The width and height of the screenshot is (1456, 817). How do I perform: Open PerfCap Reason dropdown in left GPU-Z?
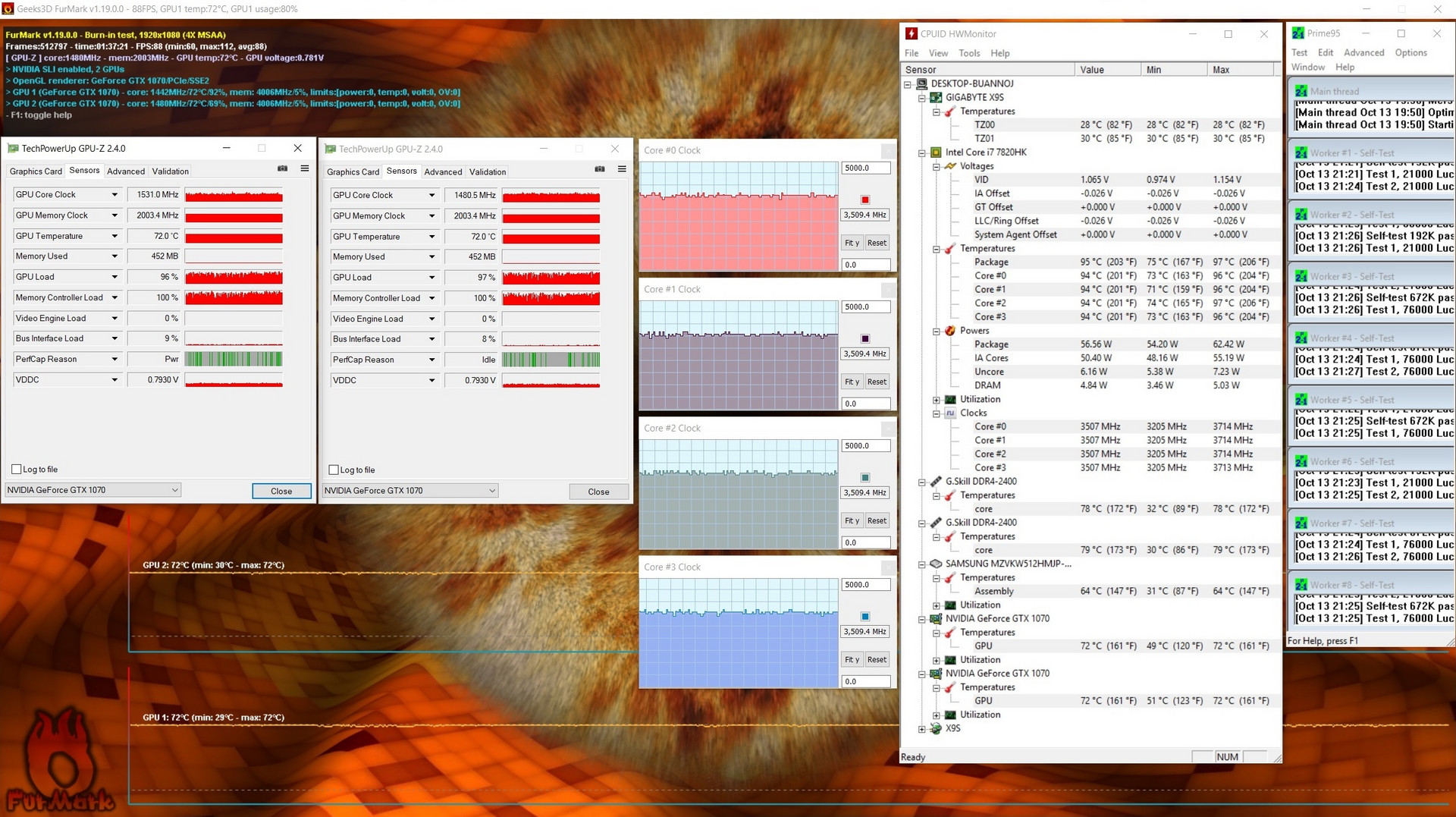pyautogui.click(x=115, y=360)
